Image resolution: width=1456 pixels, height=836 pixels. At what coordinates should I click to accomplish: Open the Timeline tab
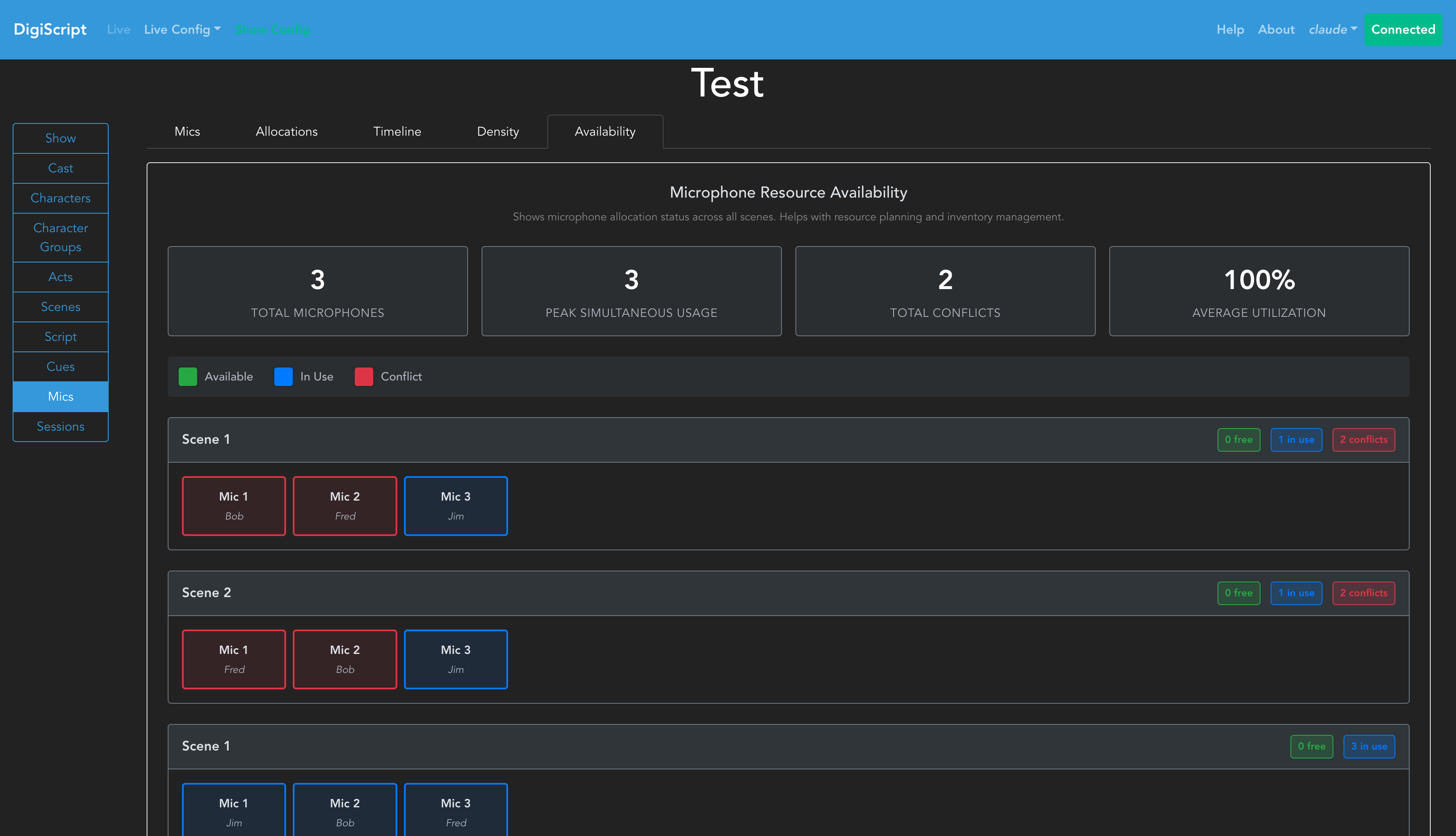[396, 131]
